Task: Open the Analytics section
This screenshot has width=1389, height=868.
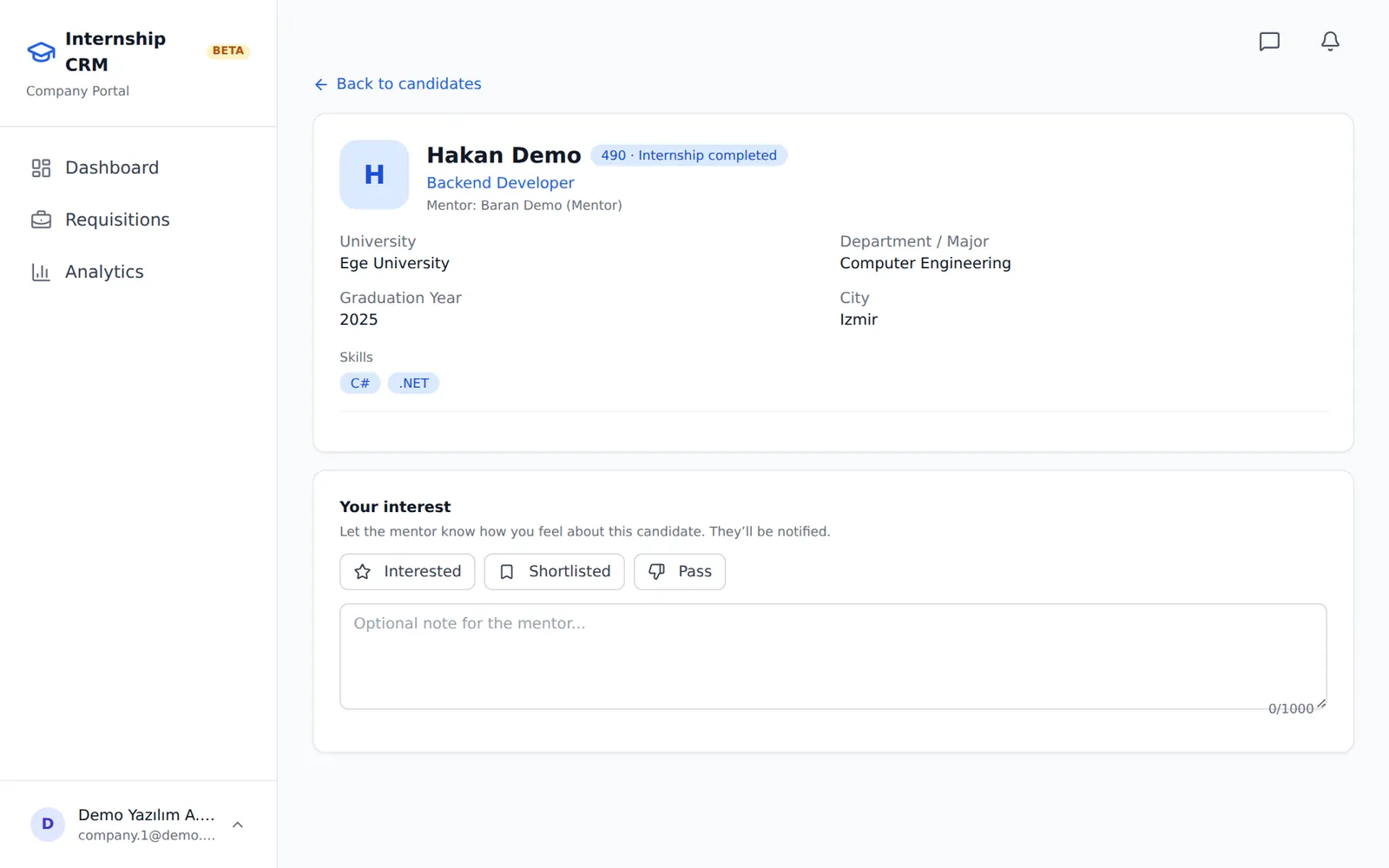Action: (139, 272)
